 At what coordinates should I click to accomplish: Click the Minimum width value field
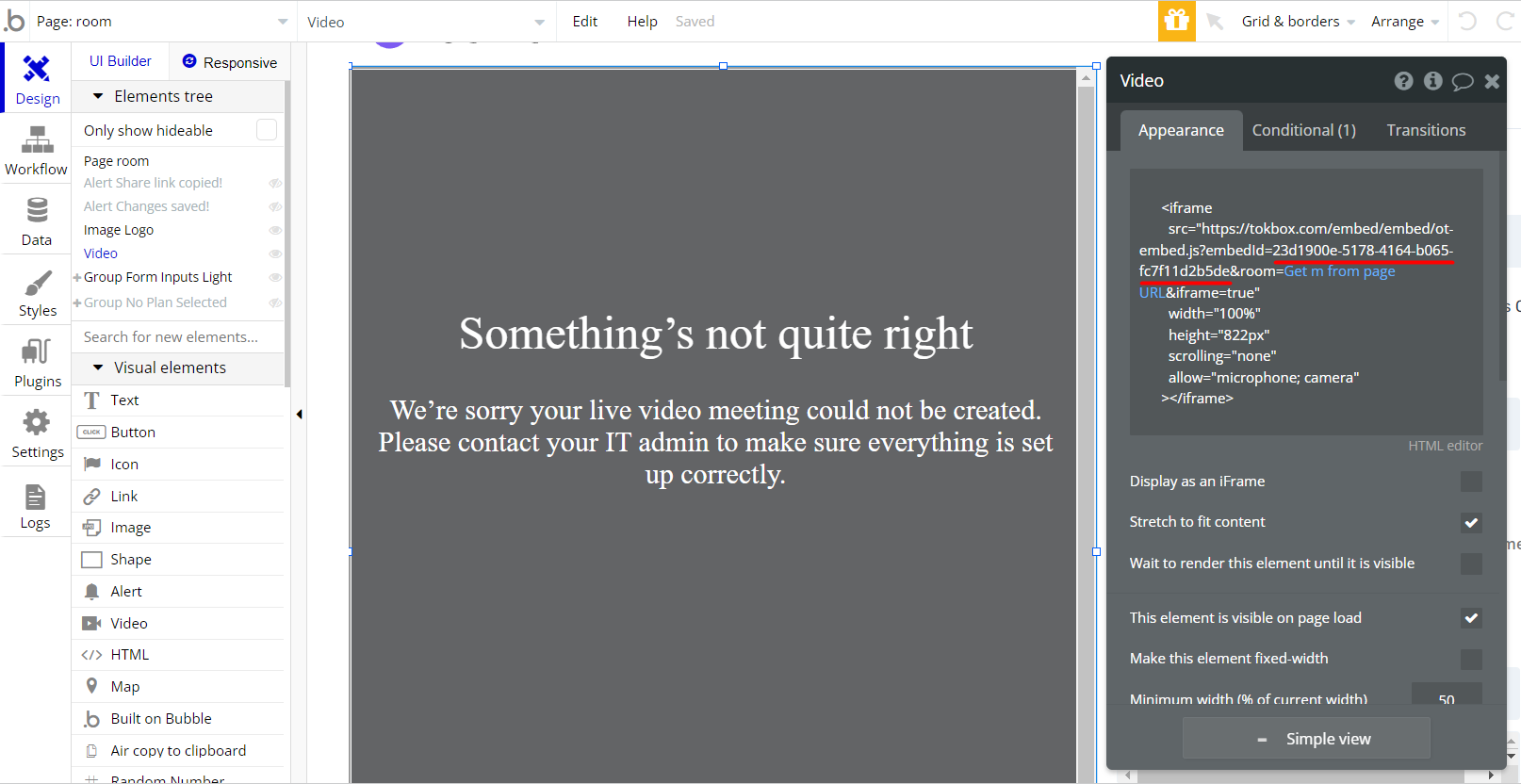point(1446,698)
